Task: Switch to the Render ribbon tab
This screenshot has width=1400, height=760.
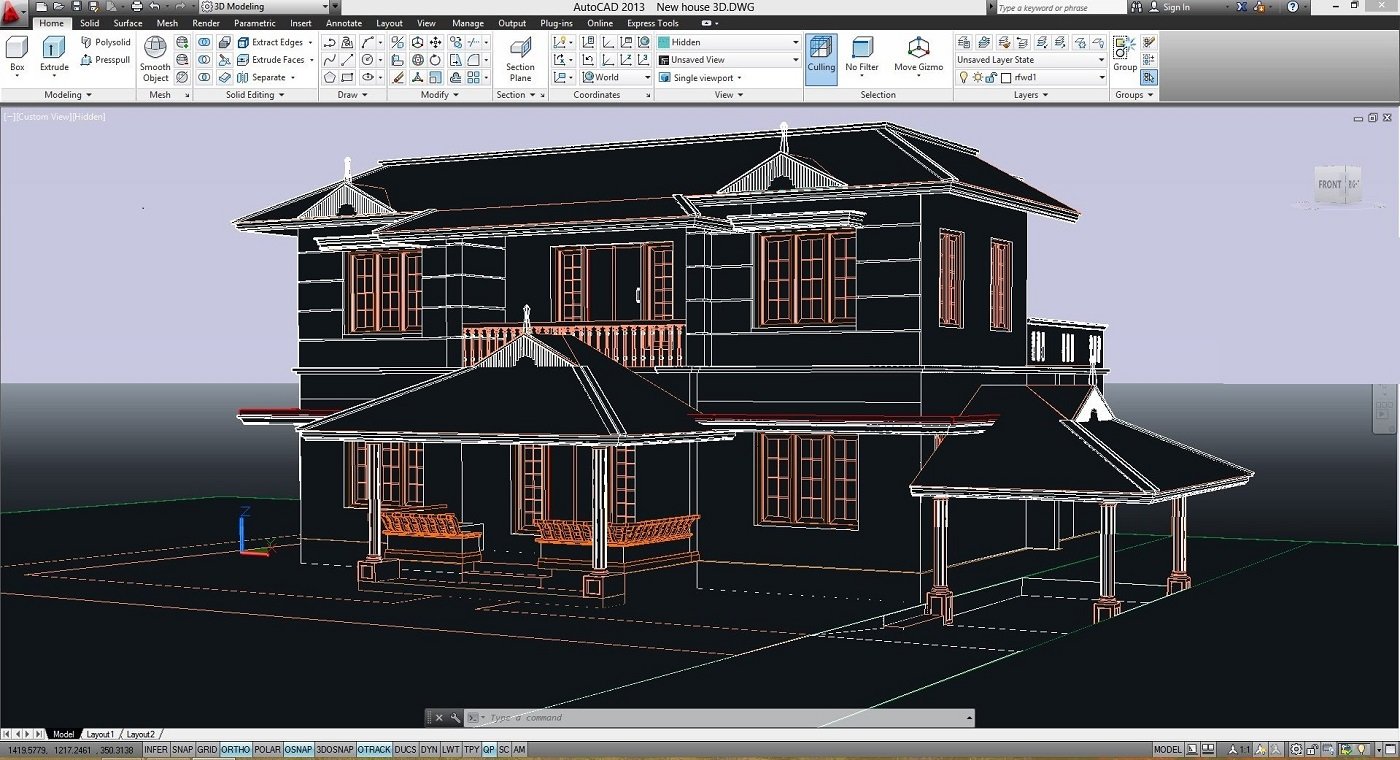Action: point(206,23)
